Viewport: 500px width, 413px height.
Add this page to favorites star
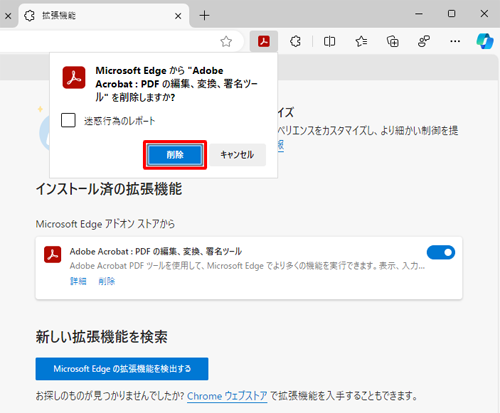tap(226, 41)
